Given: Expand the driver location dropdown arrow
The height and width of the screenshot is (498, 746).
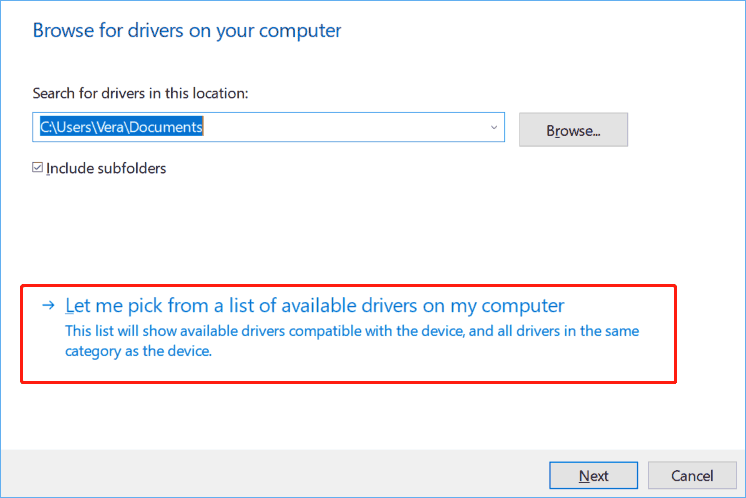Looking at the screenshot, I should pos(494,128).
